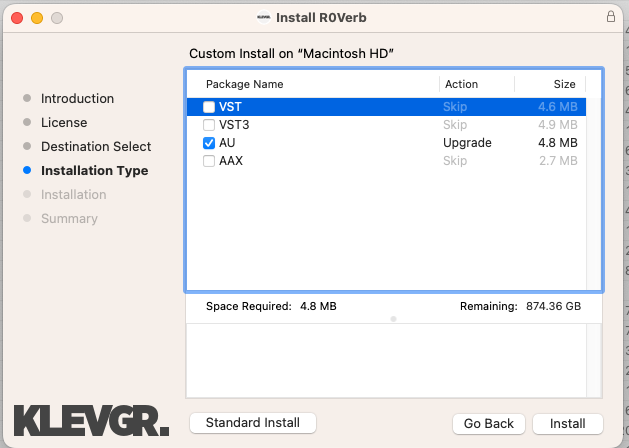629x448 pixels.
Task: Enable the VST package checkbox
Action: [209, 107]
